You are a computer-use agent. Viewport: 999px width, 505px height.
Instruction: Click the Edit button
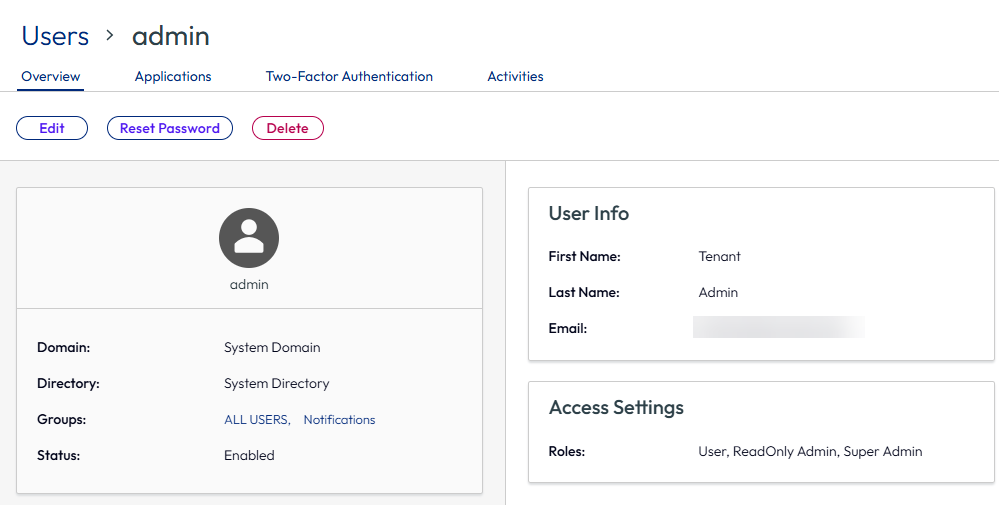click(52, 128)
